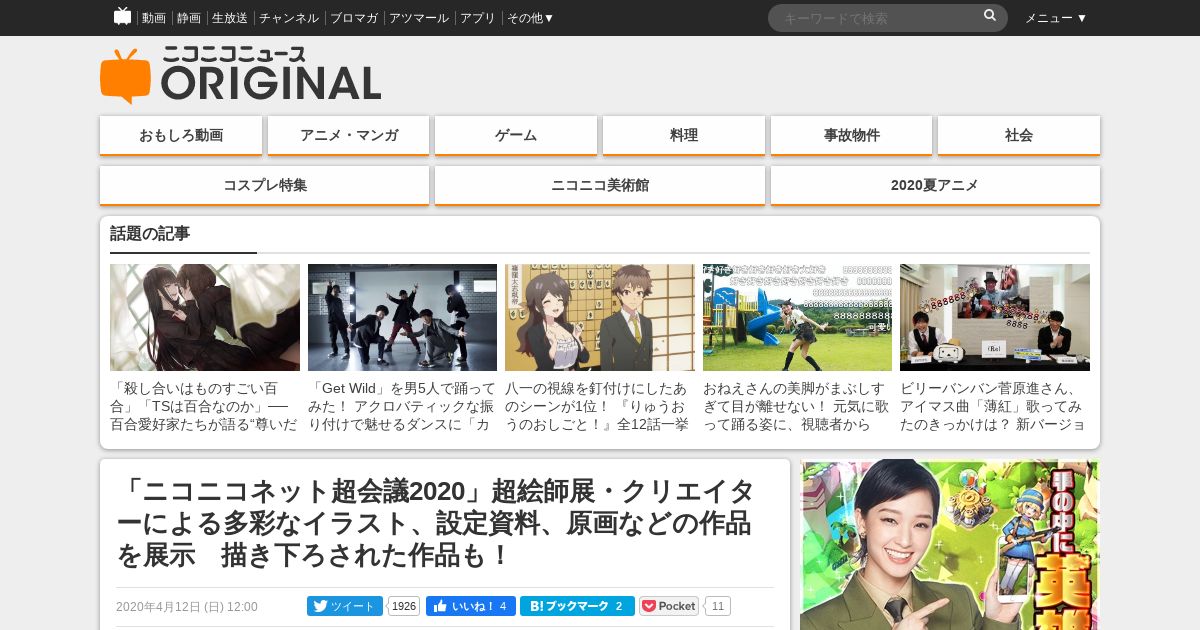Open アプリ in the top navigation
The image size is (1200, 630).
tap(478, 18)
